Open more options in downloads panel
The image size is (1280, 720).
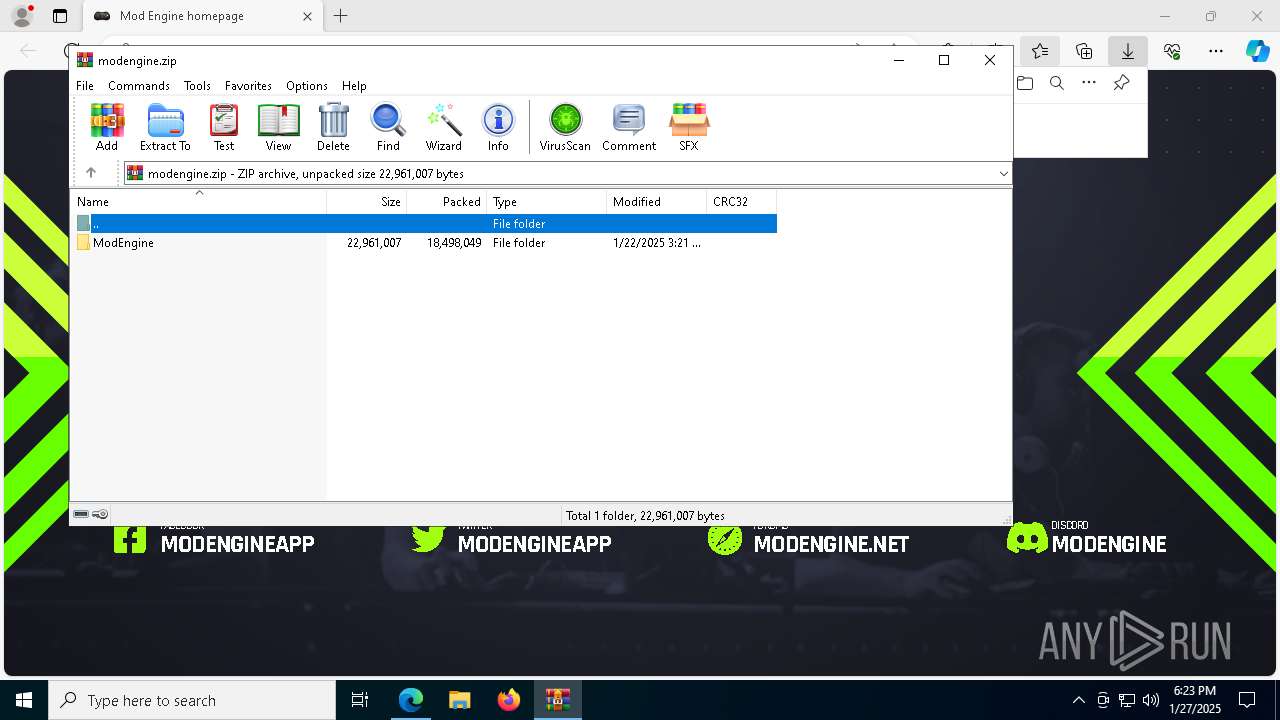1089,83
